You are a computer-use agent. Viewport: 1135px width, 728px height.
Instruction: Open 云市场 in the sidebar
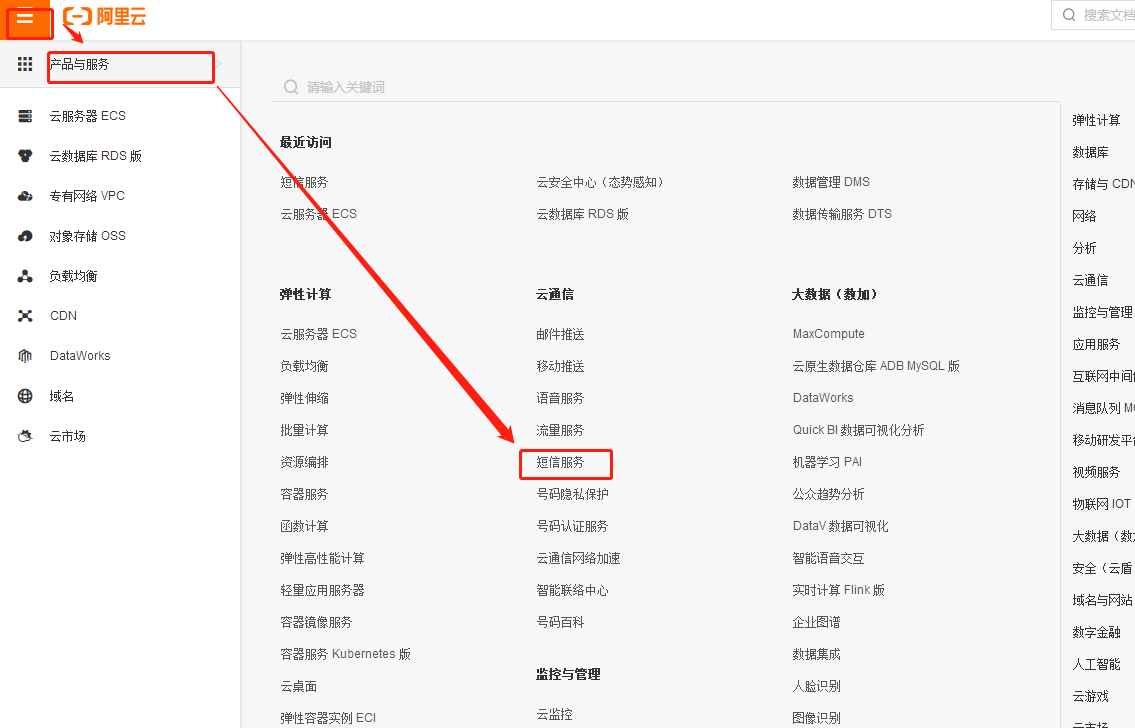67,436
